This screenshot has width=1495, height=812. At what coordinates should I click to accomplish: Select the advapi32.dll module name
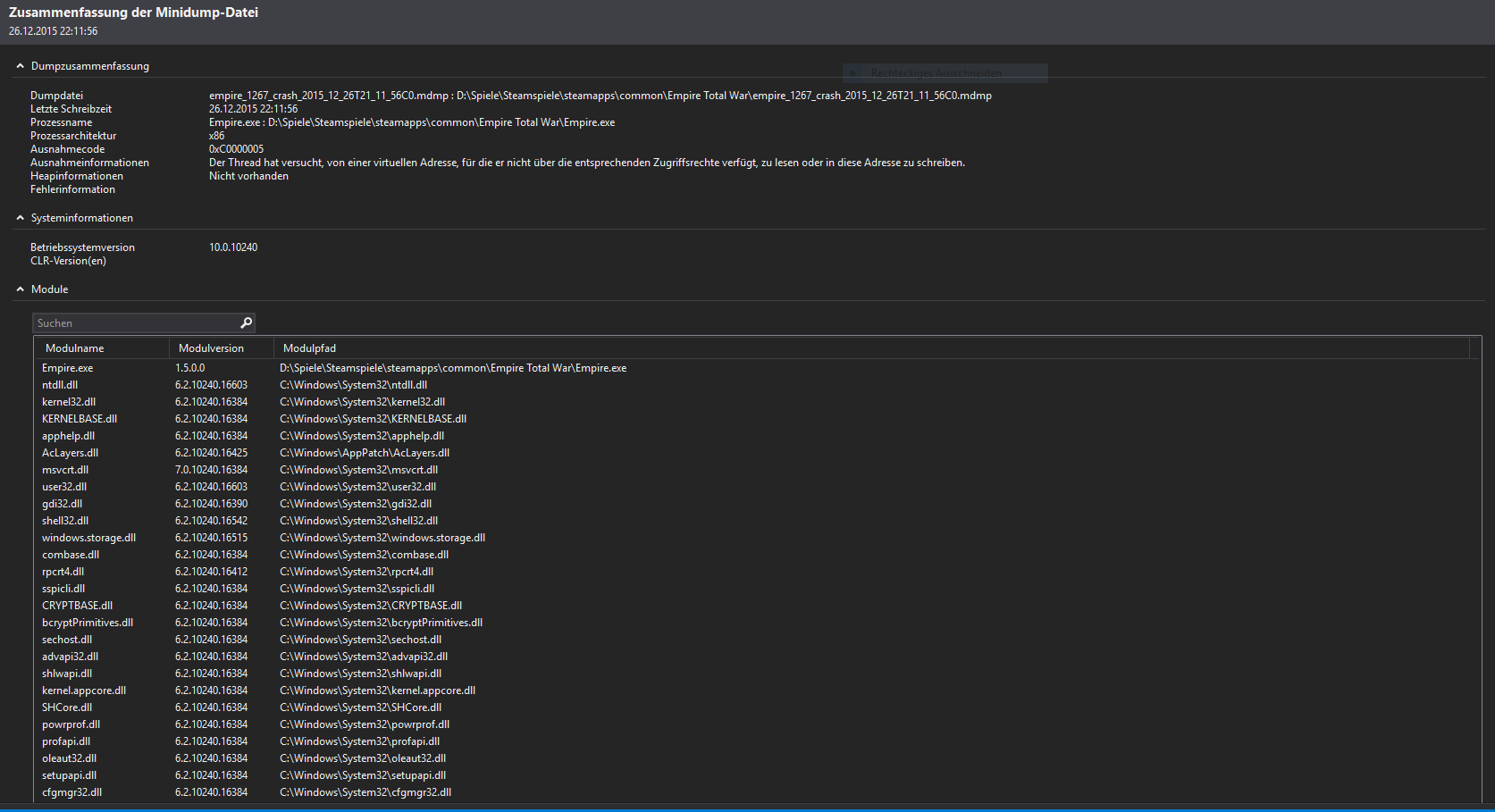[x=70, y=657]
